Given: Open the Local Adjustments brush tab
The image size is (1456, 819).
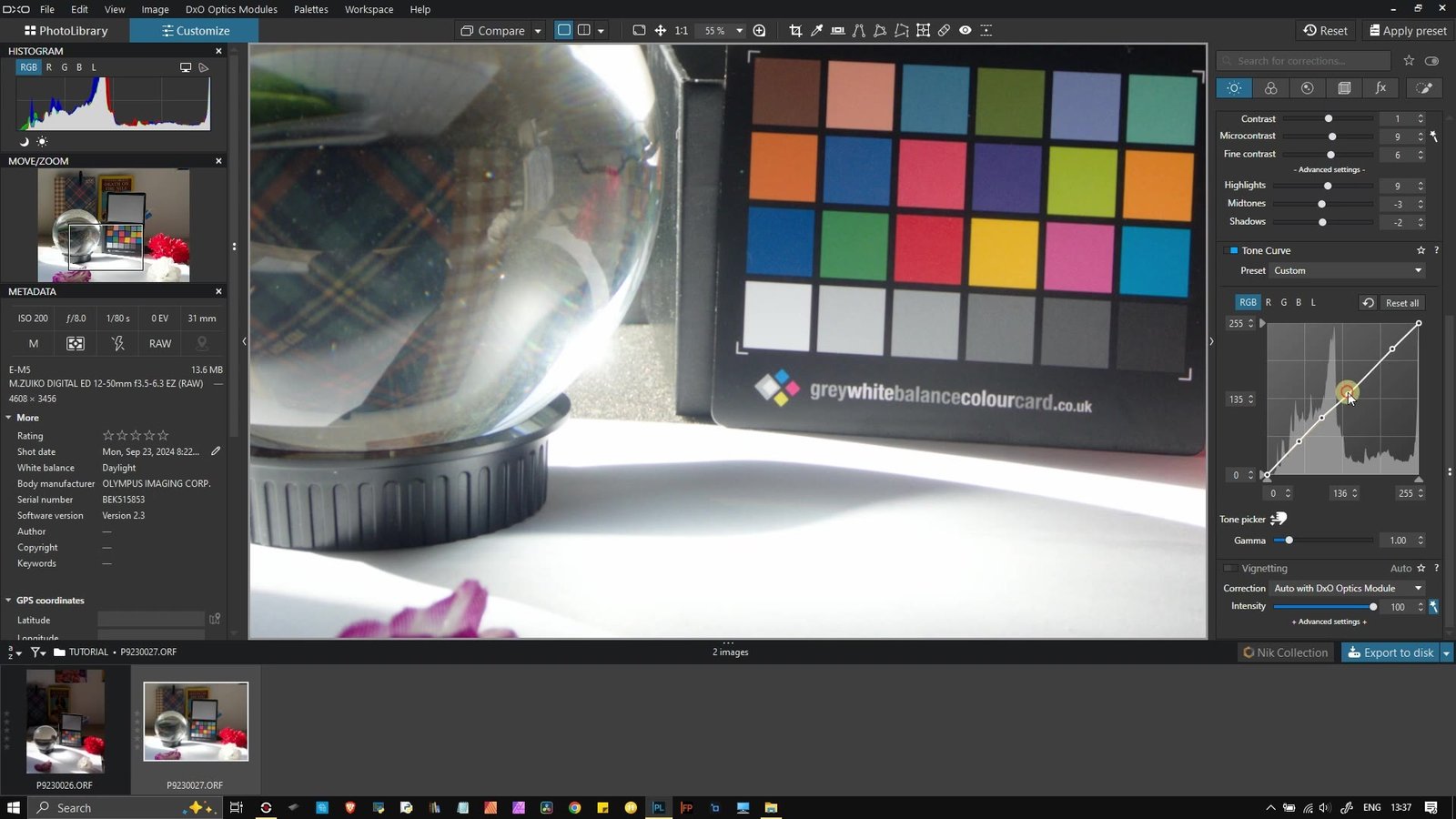Looking at the screenshot, I should coord(1424,87).
